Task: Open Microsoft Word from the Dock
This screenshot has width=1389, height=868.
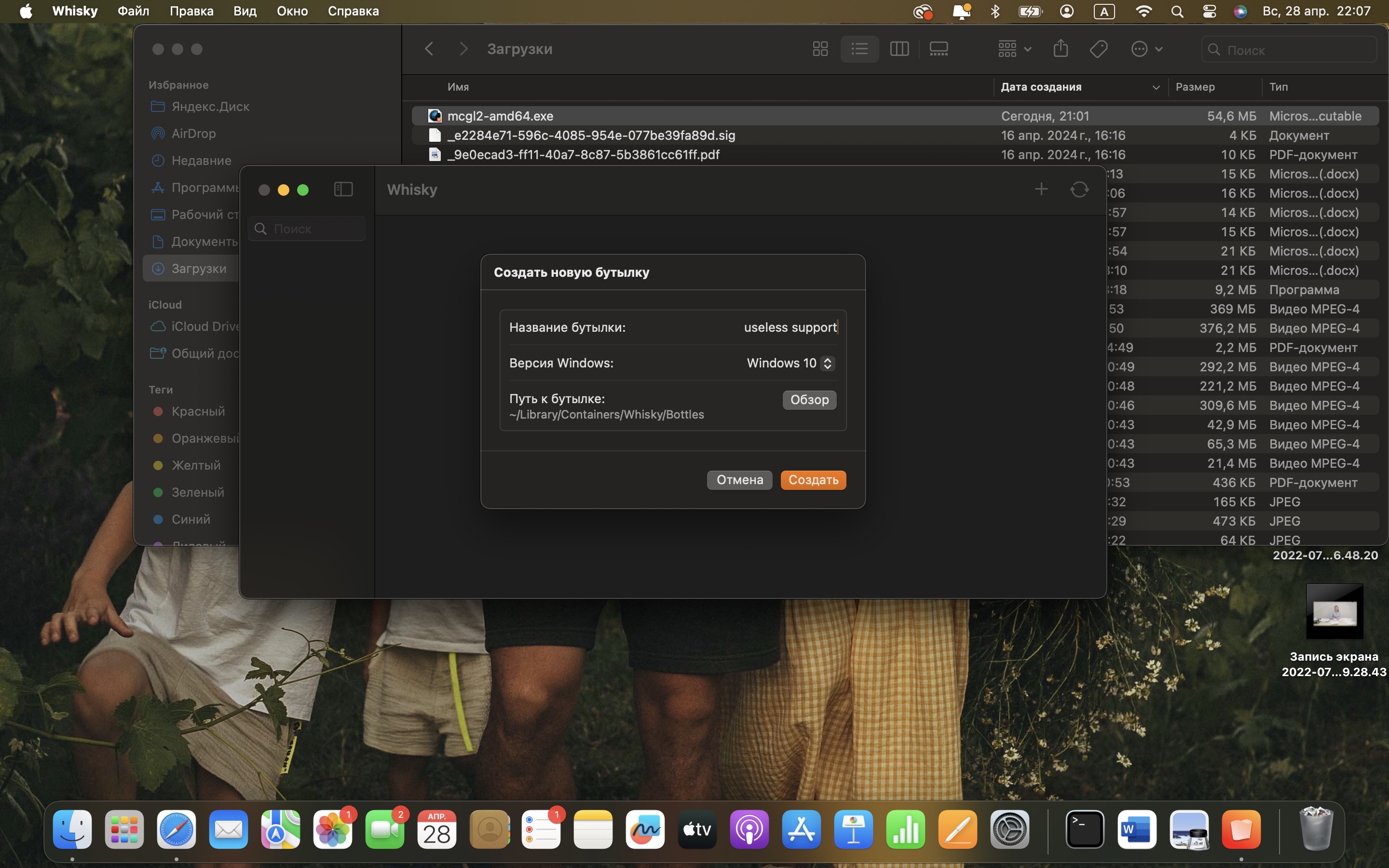Action: tap(1136, 829)
